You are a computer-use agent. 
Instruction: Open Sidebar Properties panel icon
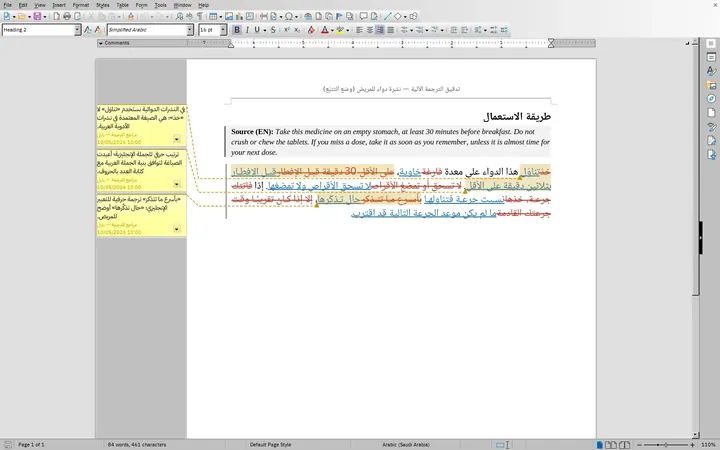(711, 57)
